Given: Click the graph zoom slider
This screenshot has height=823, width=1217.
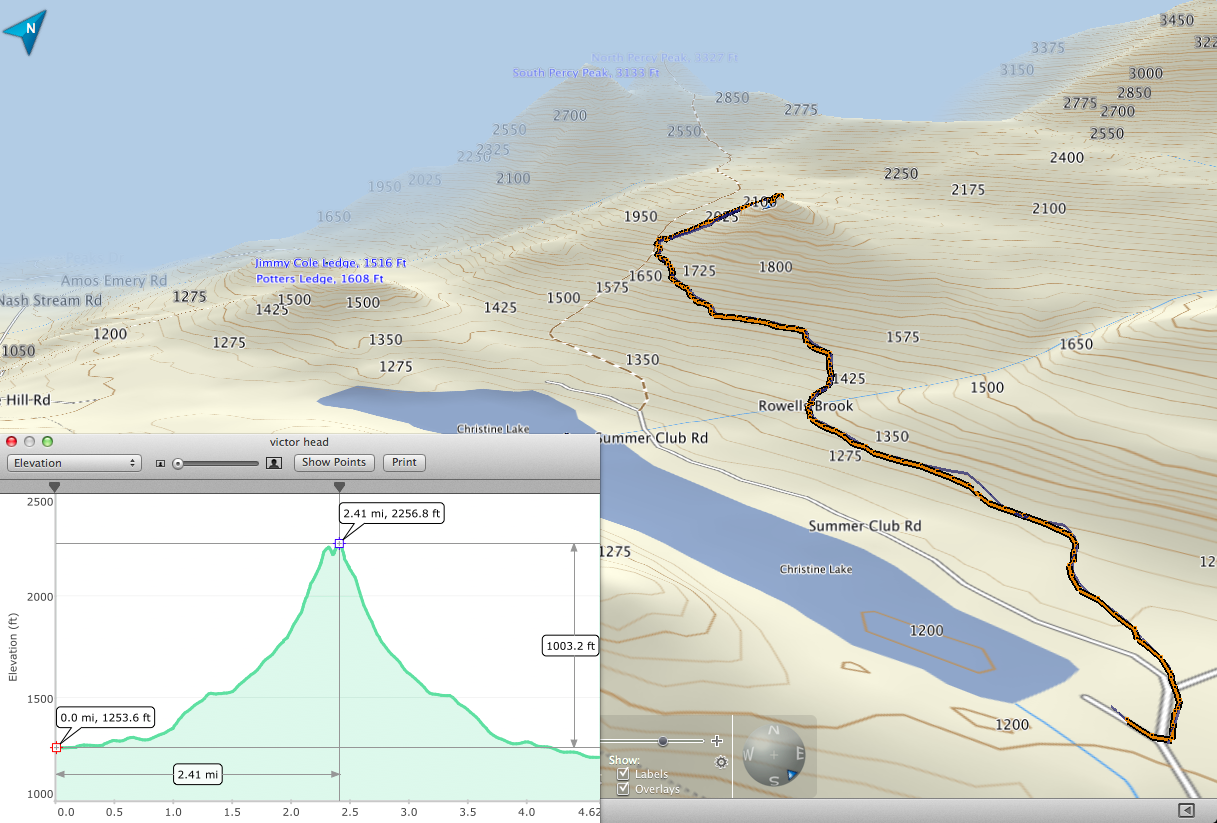Looking at the screenshot, I should 216,463.
